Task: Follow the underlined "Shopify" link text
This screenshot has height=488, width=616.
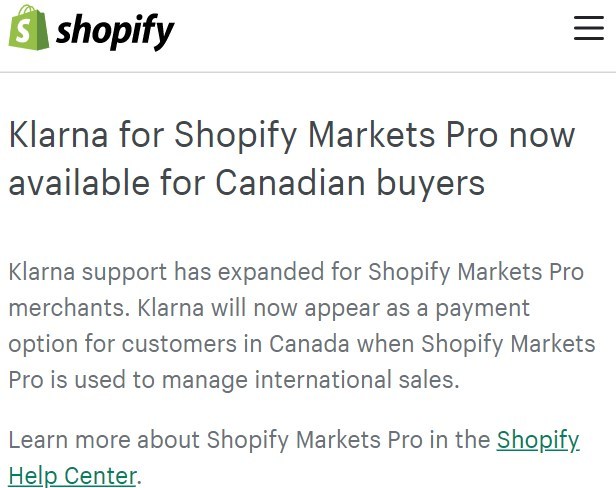Action: pyautogui.click(x=538, y=440)
